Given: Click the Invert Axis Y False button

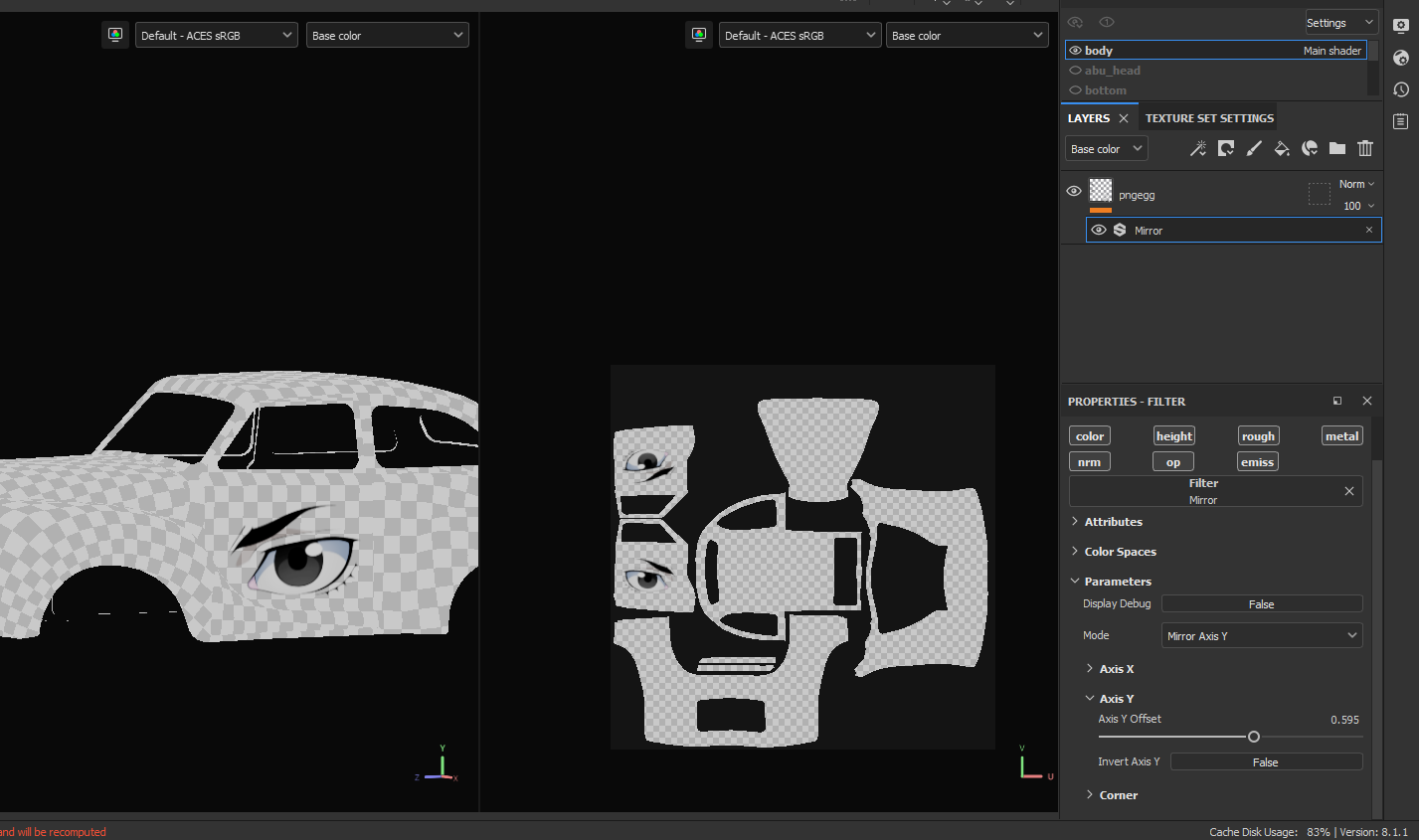Looking at the screenshot, I should tap(1265, 762).
